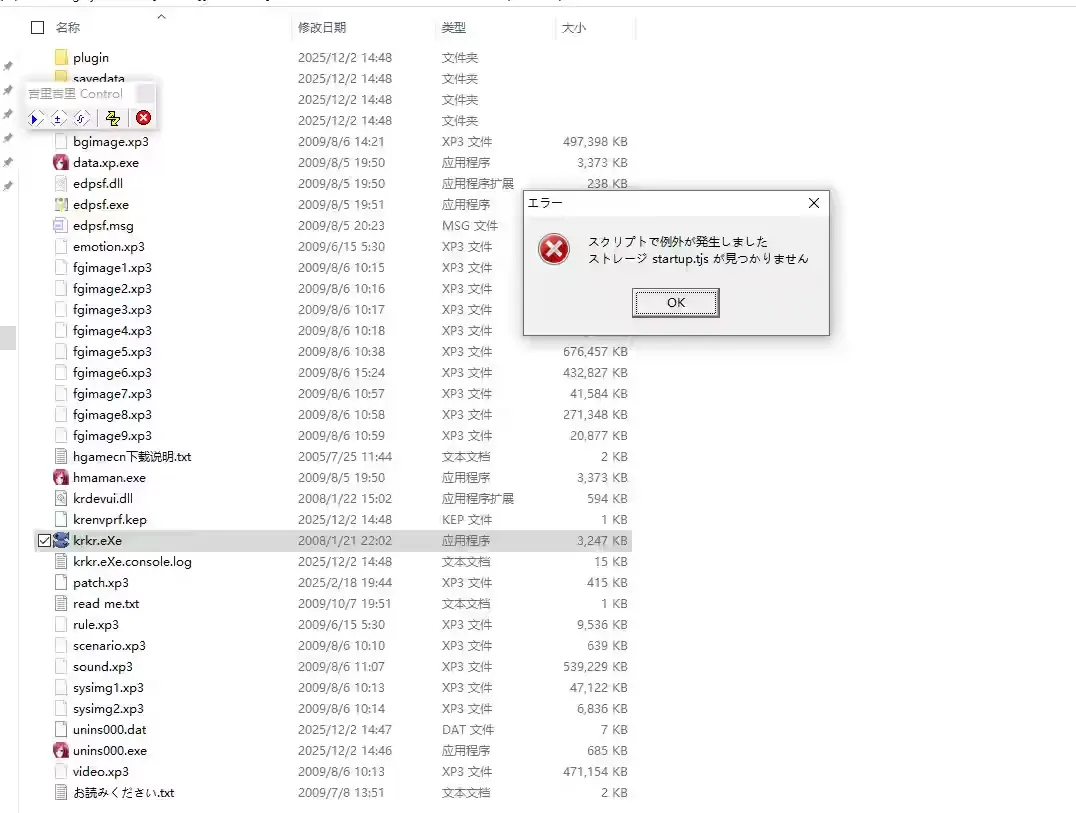
Task: Click the sort direction chevron above 名称
Action: point(161,16)
